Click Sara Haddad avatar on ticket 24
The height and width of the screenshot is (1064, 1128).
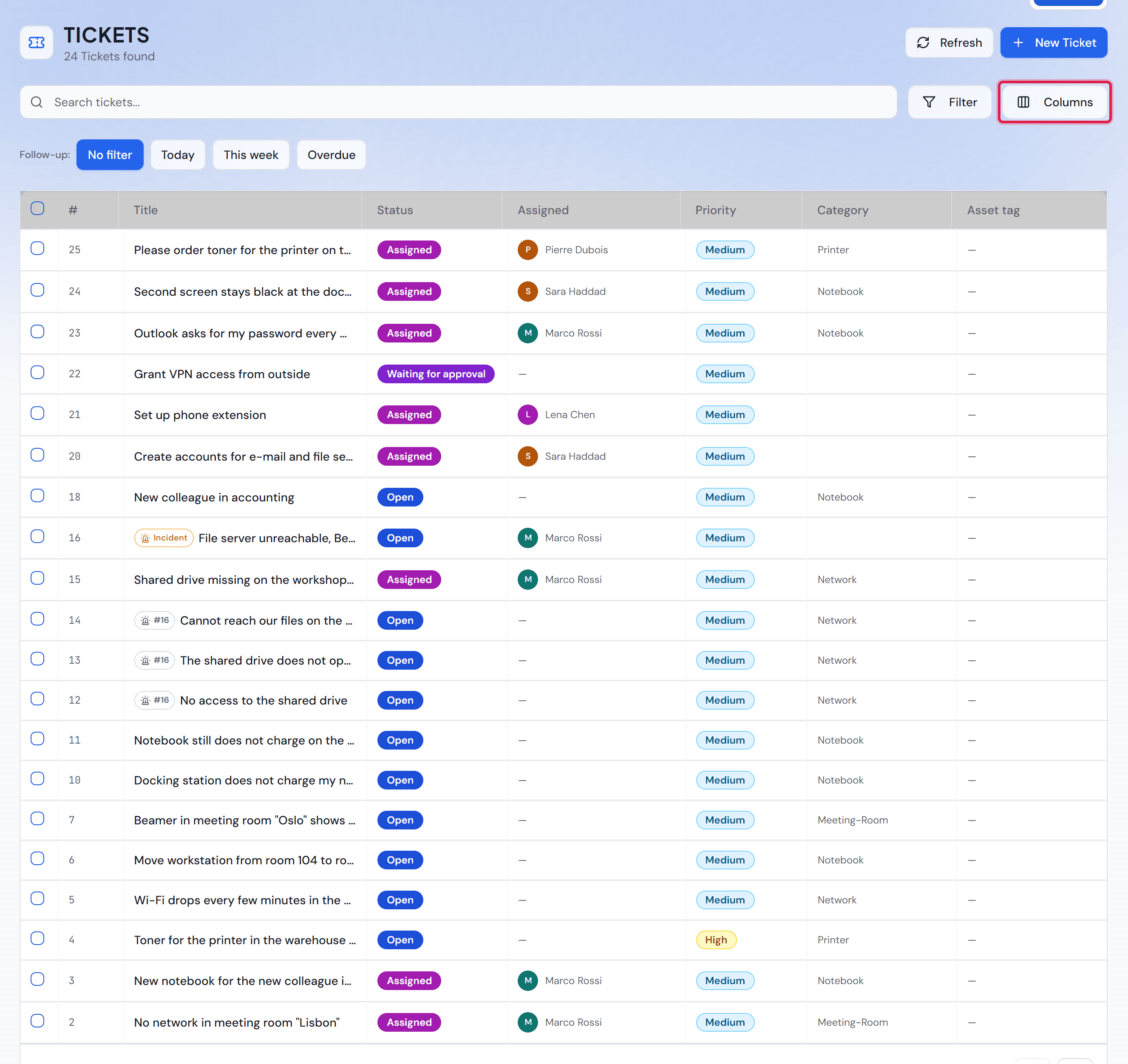tap(528, 291)
